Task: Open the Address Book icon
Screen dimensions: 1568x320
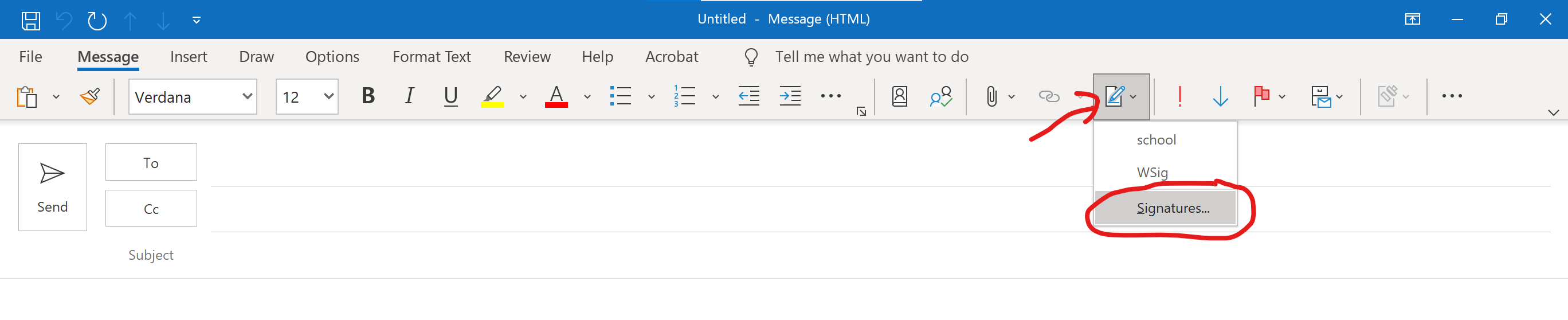Action: tap(900, 96)
